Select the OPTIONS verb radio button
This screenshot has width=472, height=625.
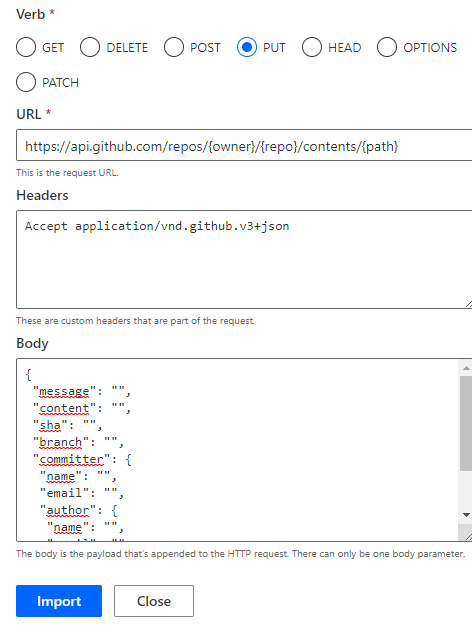(x=387, y=47)
